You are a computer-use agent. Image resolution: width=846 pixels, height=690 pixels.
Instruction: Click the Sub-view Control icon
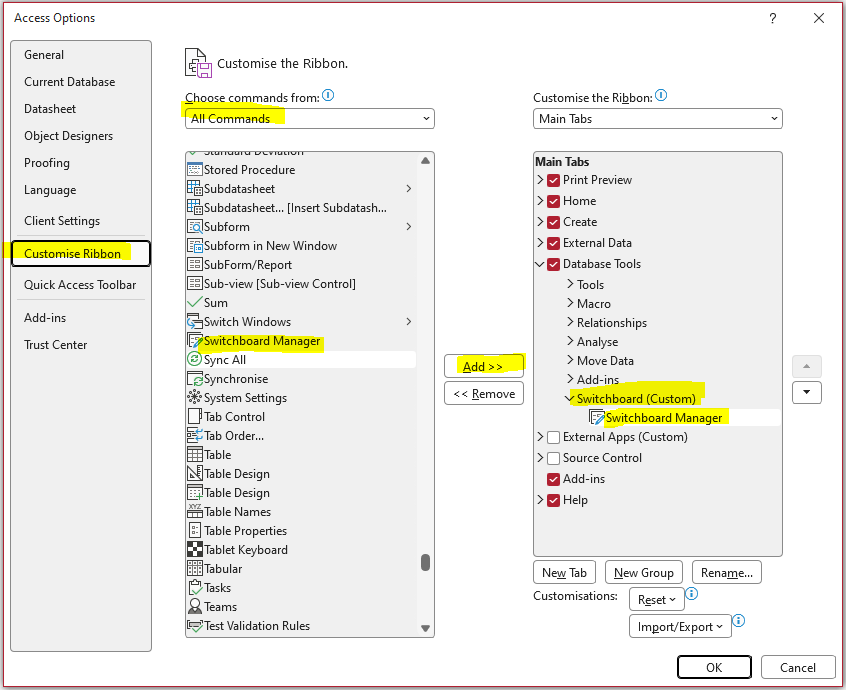click(194, 283)
